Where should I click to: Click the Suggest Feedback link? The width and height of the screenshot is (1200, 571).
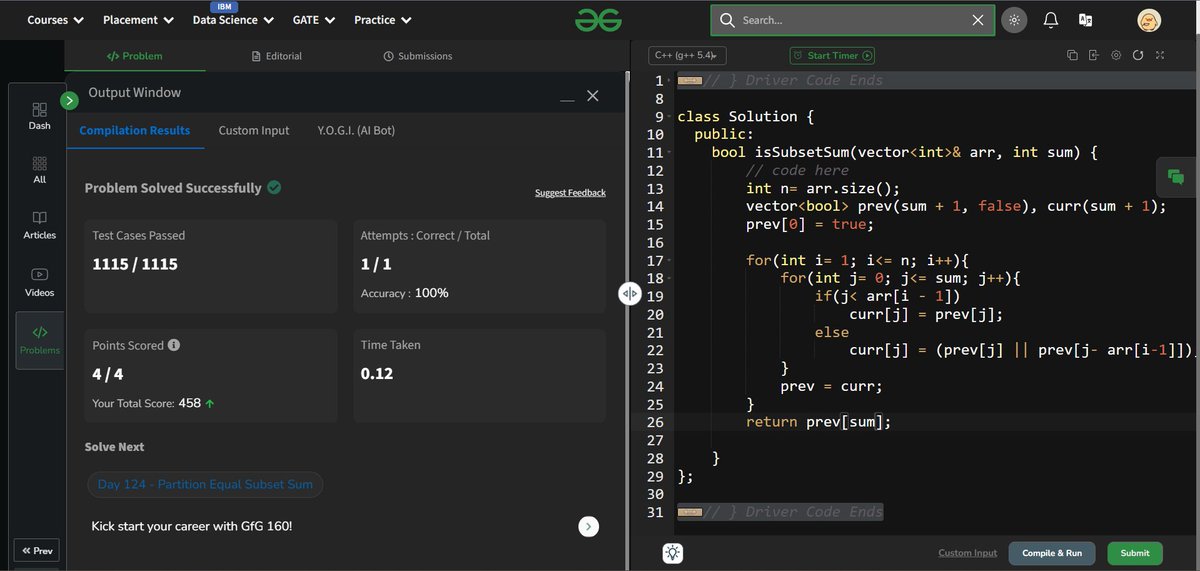[570, 192]
